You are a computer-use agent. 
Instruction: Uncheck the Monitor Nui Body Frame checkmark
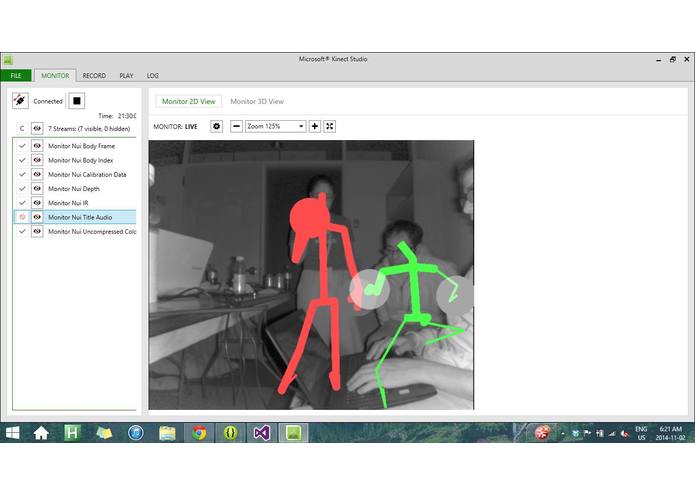click(x=22, y=146)
